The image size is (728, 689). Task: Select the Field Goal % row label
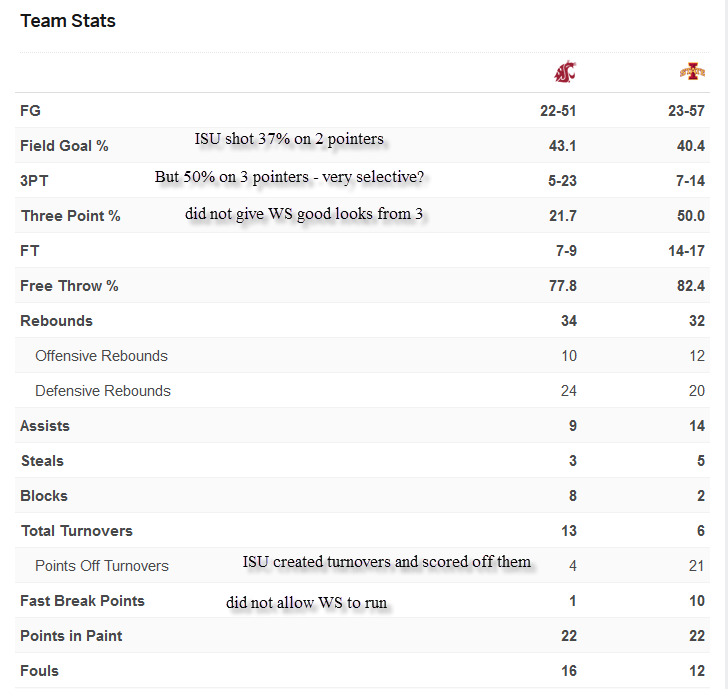coord(64,146)
